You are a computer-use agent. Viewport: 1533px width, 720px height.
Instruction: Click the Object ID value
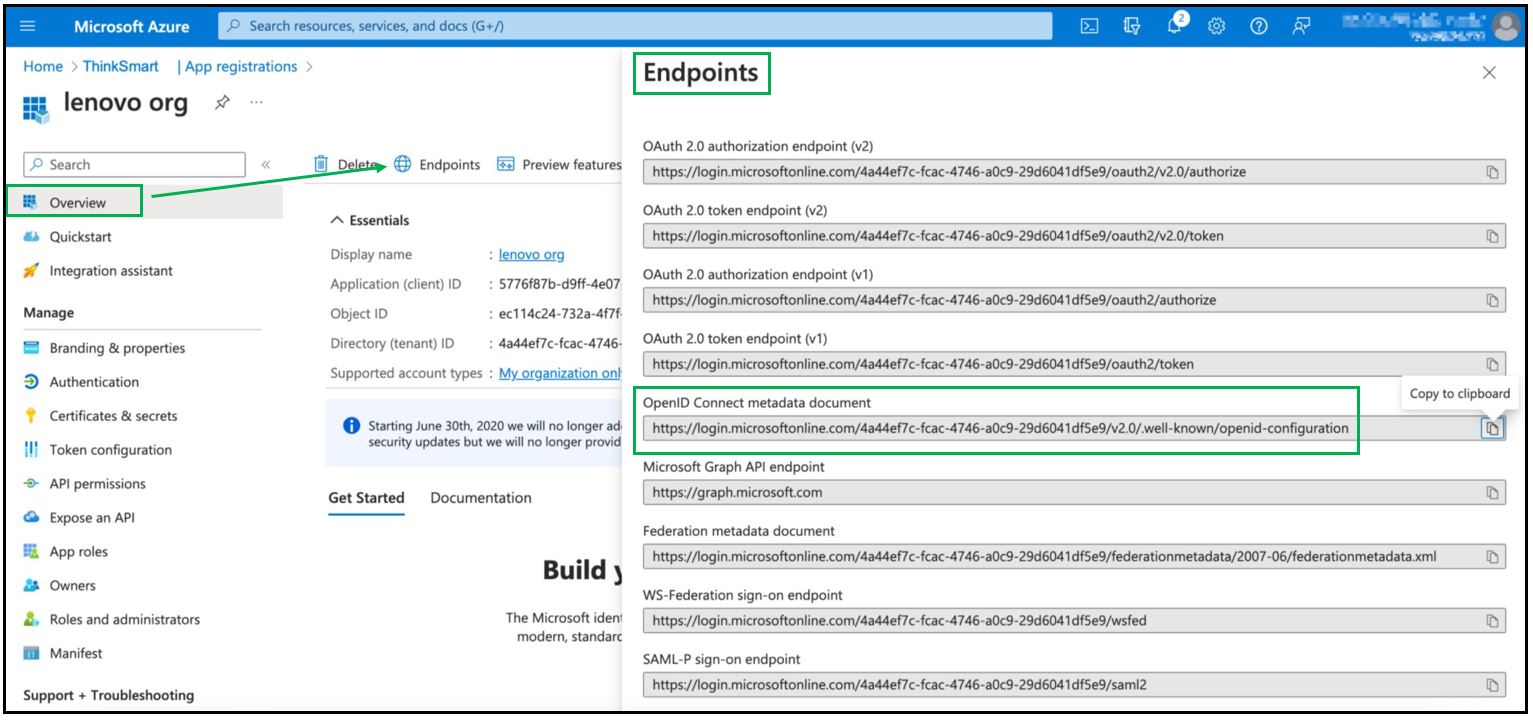pos(560,314)
